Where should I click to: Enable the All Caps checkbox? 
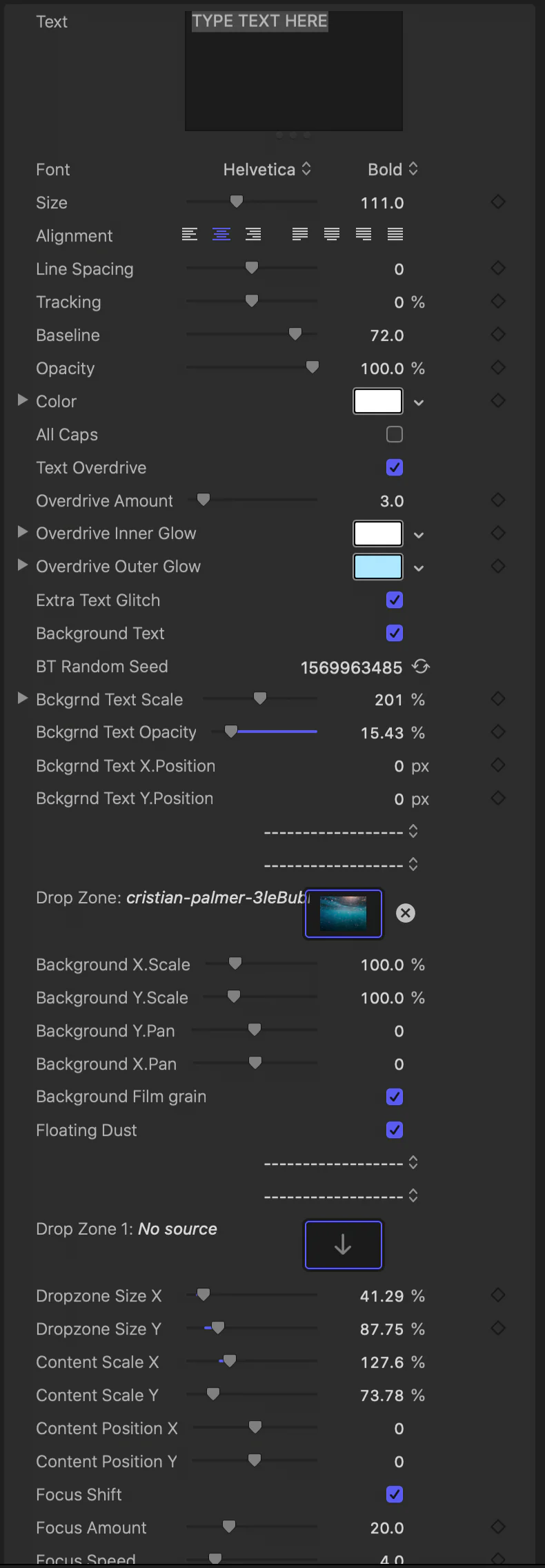[x=395, y=434]
